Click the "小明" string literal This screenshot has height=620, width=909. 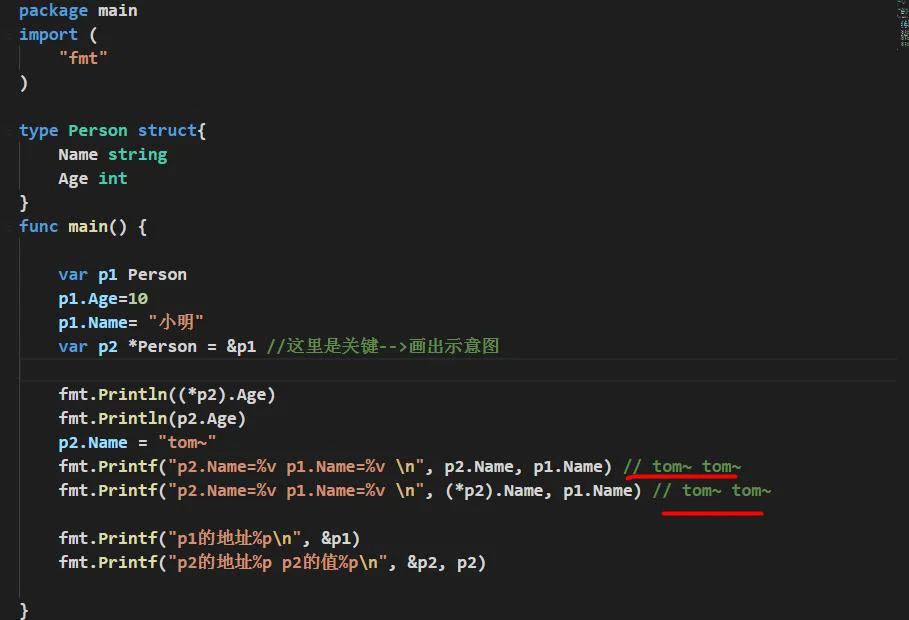pos(176,322)
